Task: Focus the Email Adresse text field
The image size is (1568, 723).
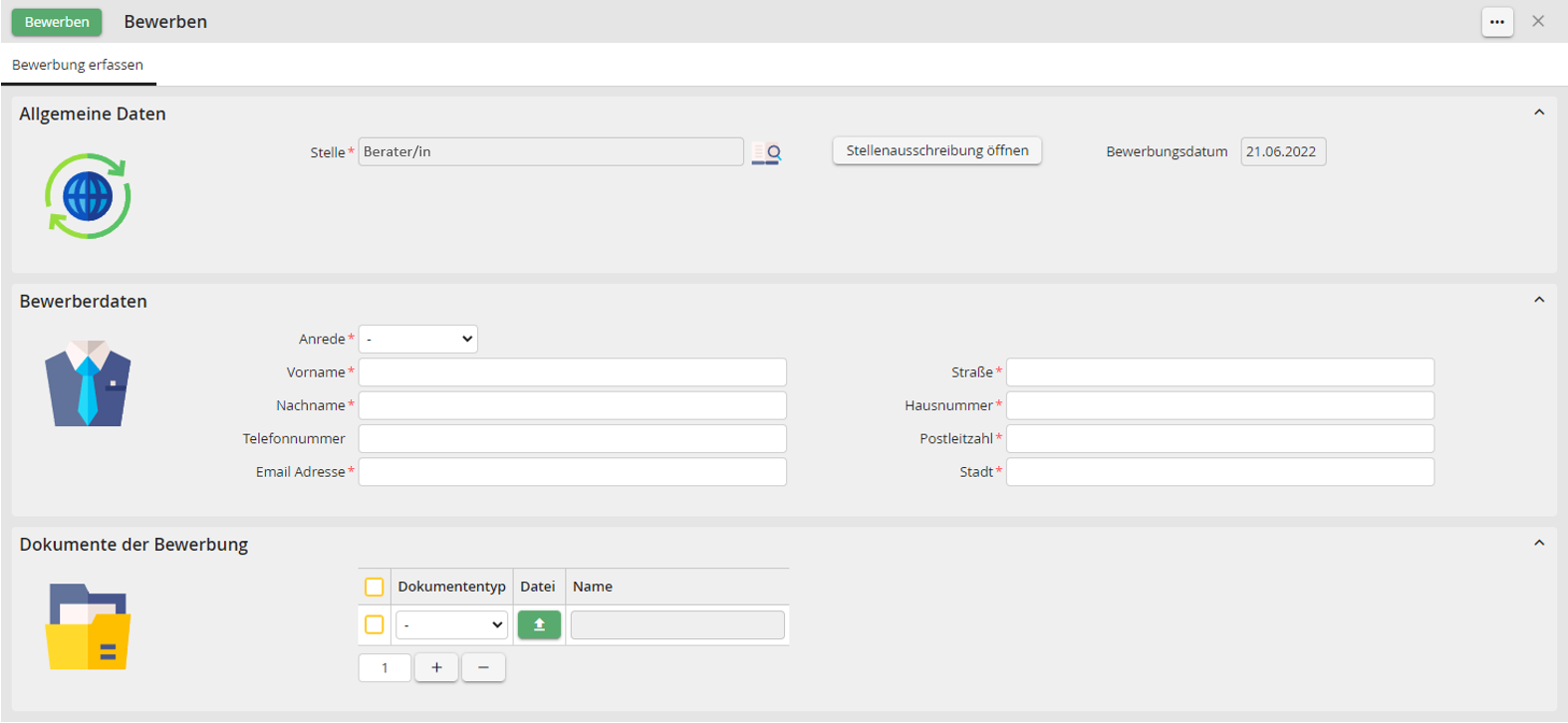Action: point(572,472)
